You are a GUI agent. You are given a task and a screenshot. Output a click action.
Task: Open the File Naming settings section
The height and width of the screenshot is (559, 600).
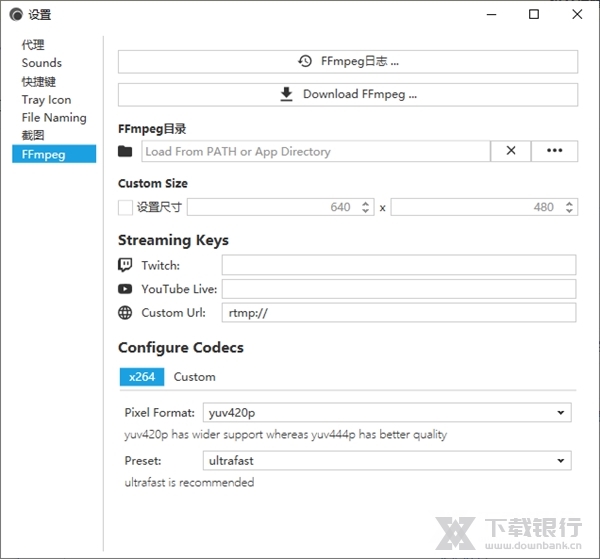54,118
